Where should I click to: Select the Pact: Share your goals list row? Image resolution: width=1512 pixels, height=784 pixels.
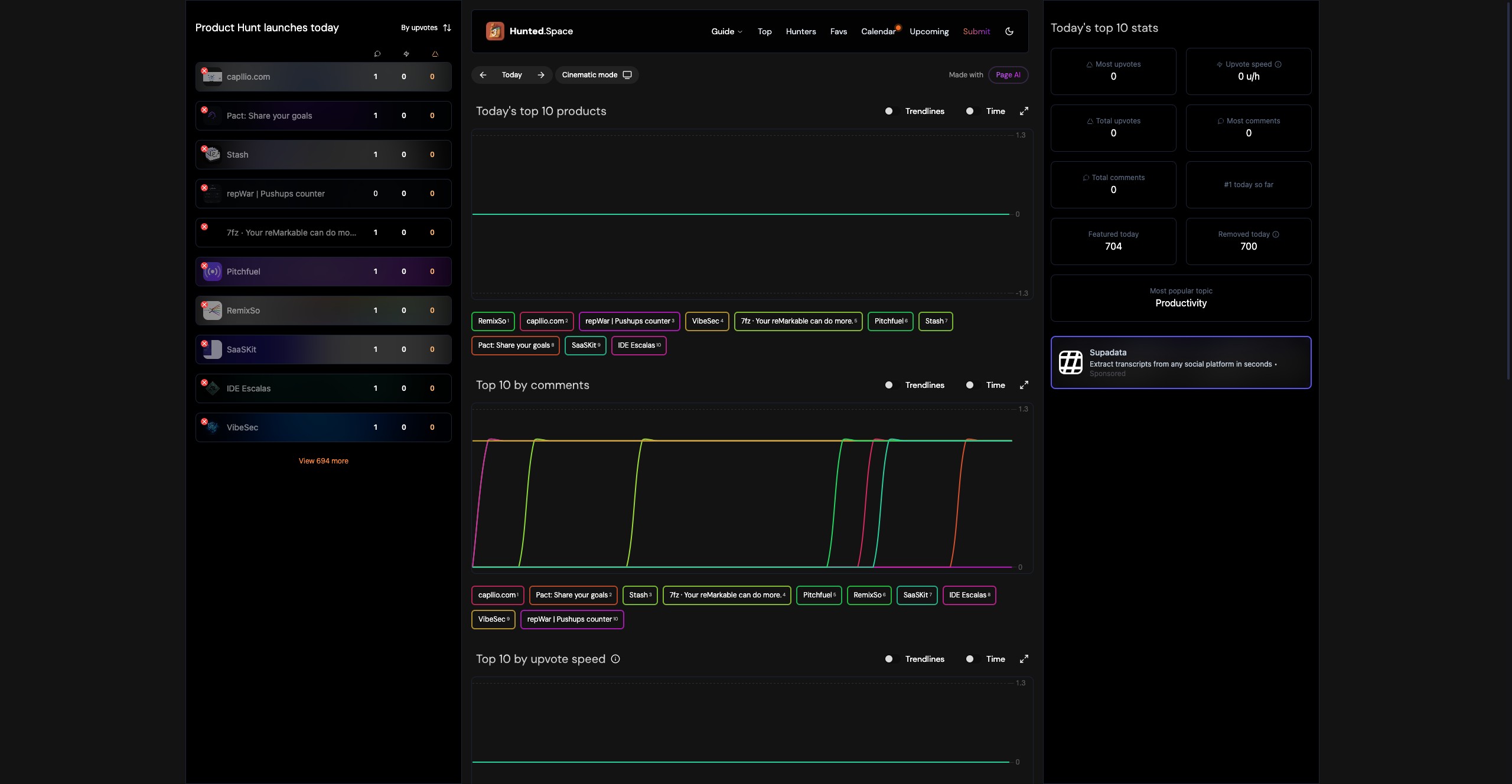[x=324, y=116]
